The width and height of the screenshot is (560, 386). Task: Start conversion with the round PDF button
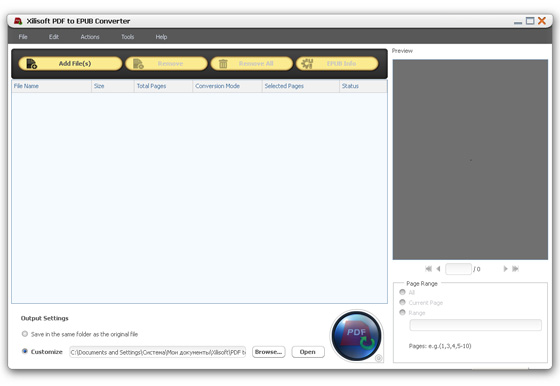356,336
